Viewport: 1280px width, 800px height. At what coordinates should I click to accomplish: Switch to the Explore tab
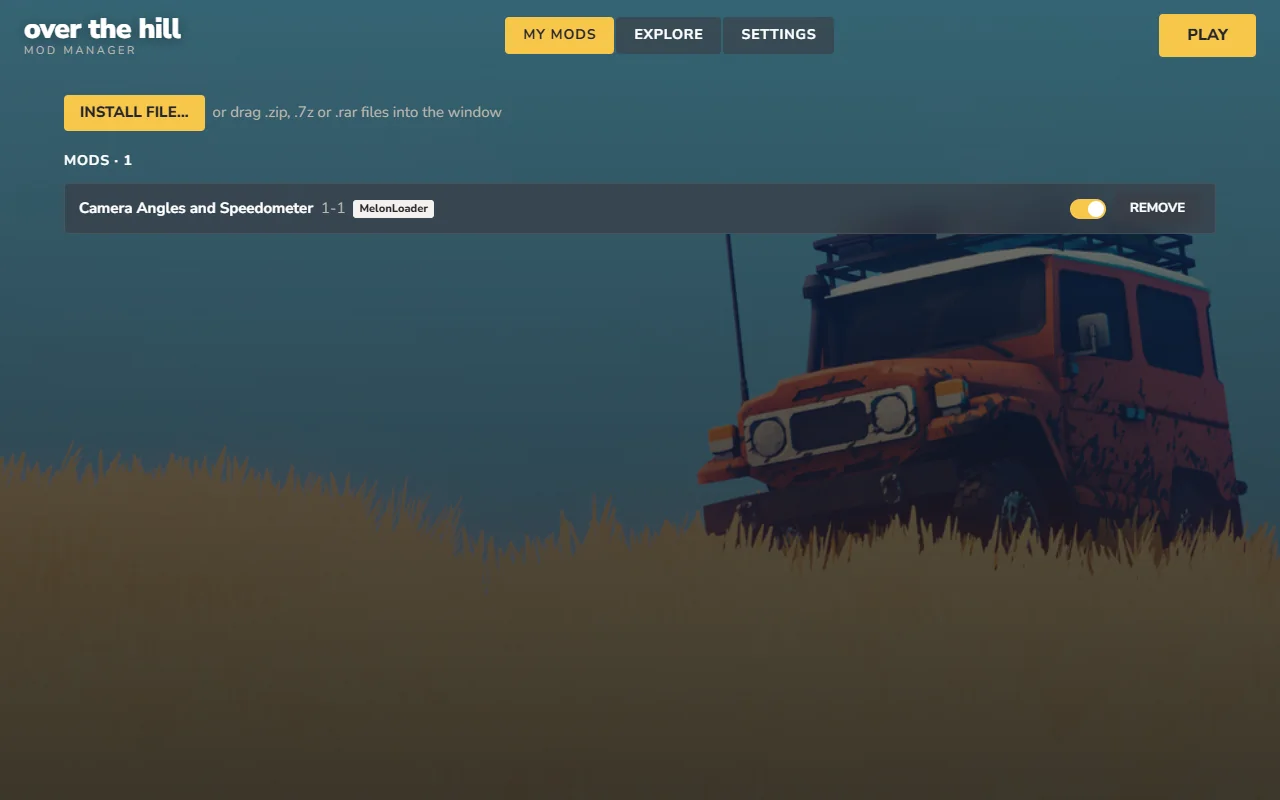[668, 35]
